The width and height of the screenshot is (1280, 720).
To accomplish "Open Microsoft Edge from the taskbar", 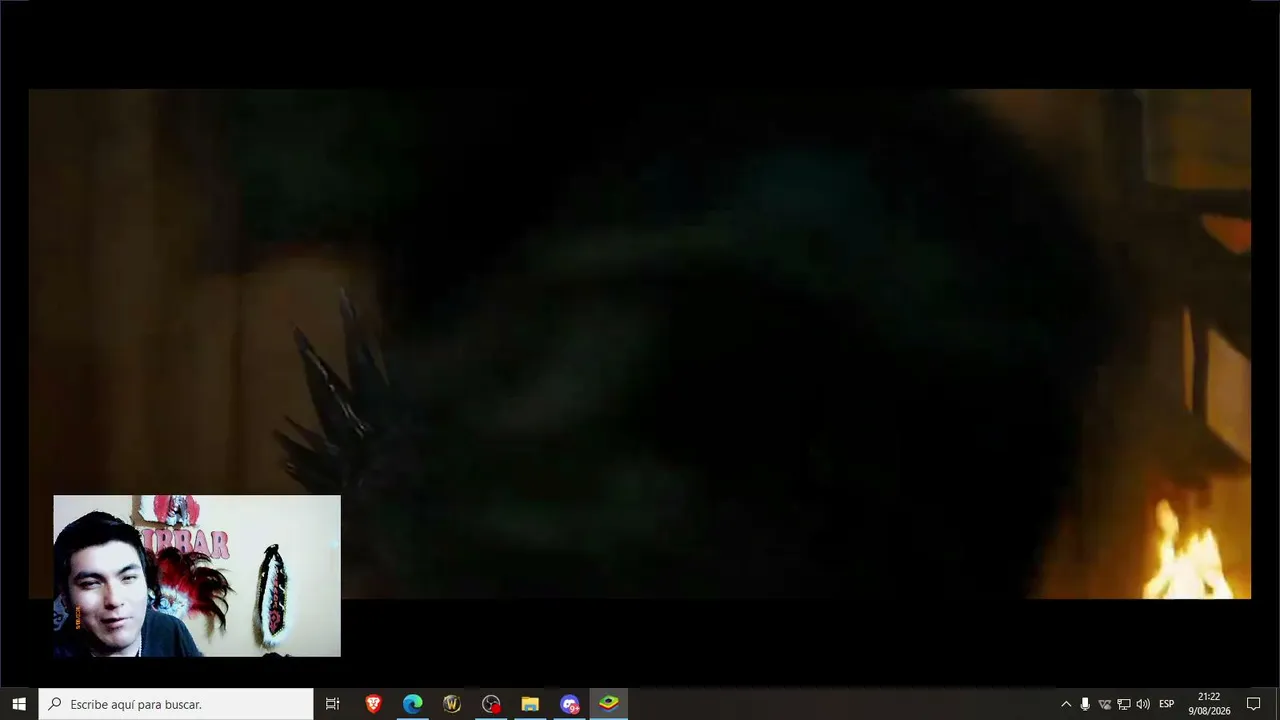I will pyautogui.click(x=412, y=704).
